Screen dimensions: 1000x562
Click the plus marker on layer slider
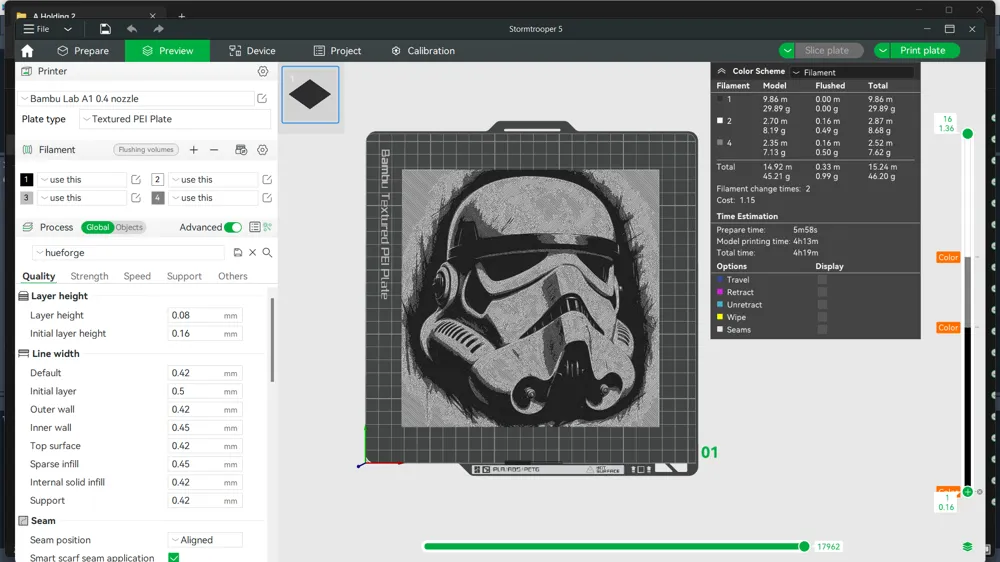pos(967,492)
